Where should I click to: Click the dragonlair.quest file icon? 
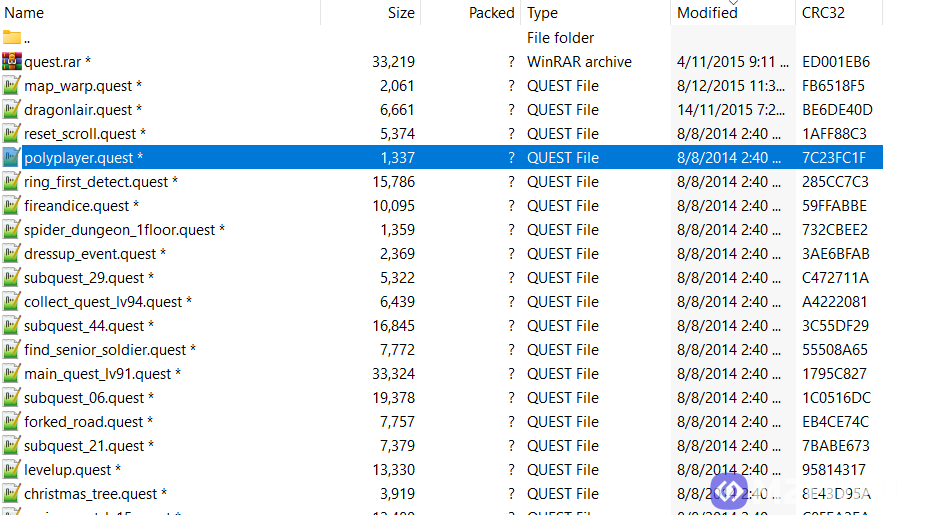click(12, 110)
